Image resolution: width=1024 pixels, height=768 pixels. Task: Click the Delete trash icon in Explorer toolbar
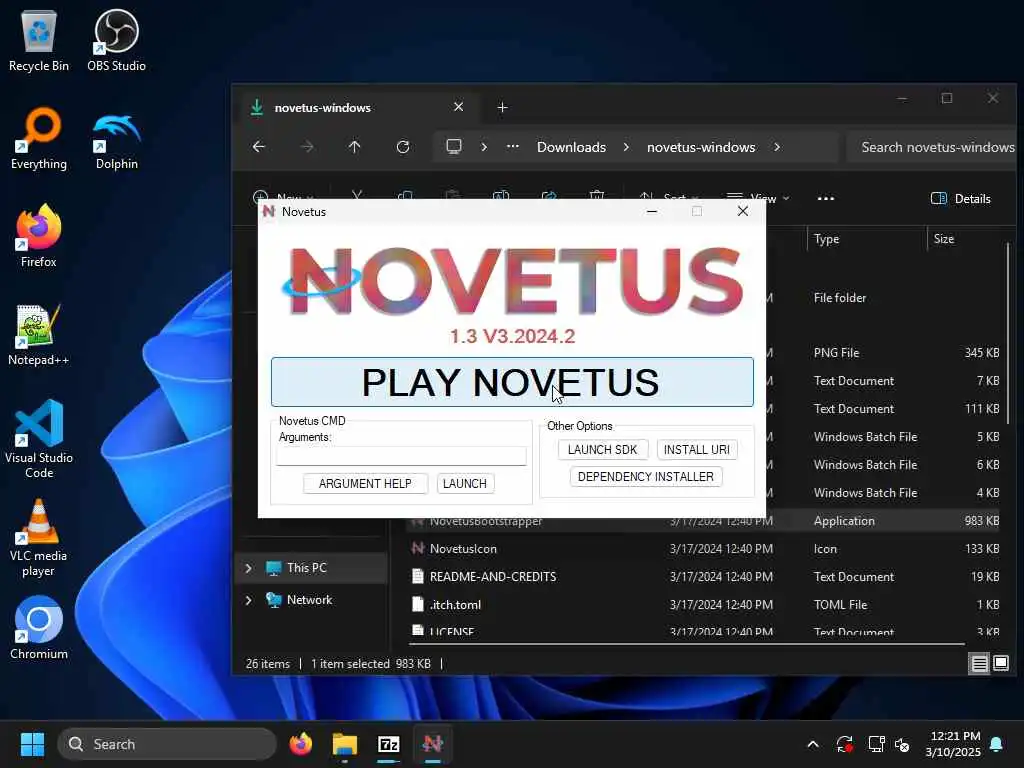click(x=596, y=195)
